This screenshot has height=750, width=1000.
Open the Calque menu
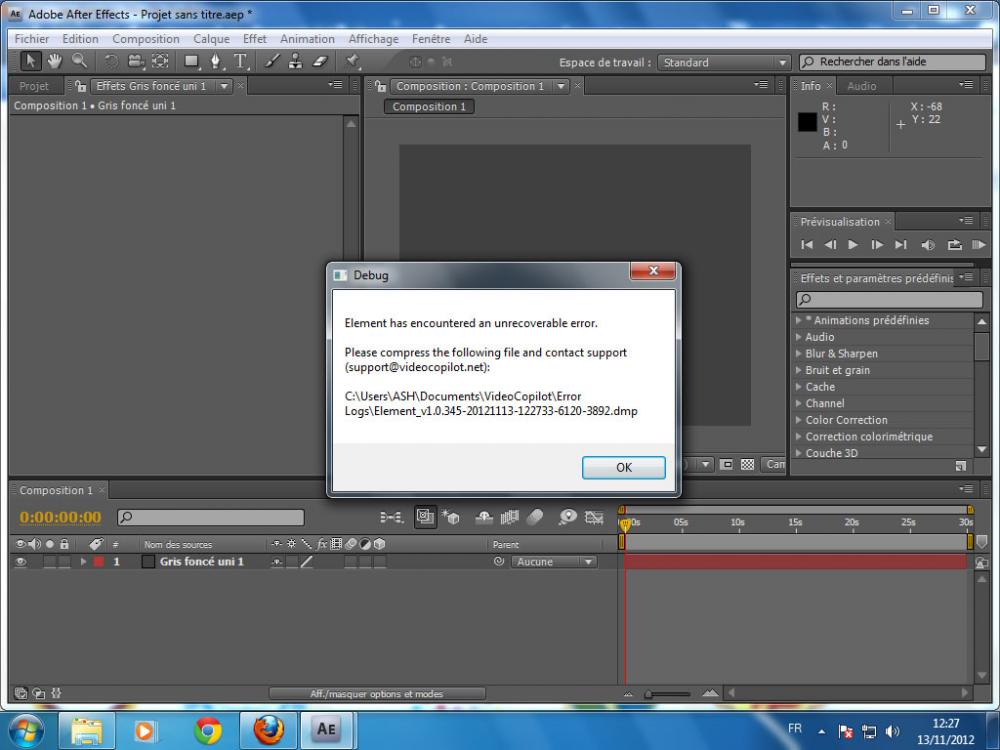pyautogui.click(x=211, y=39)
